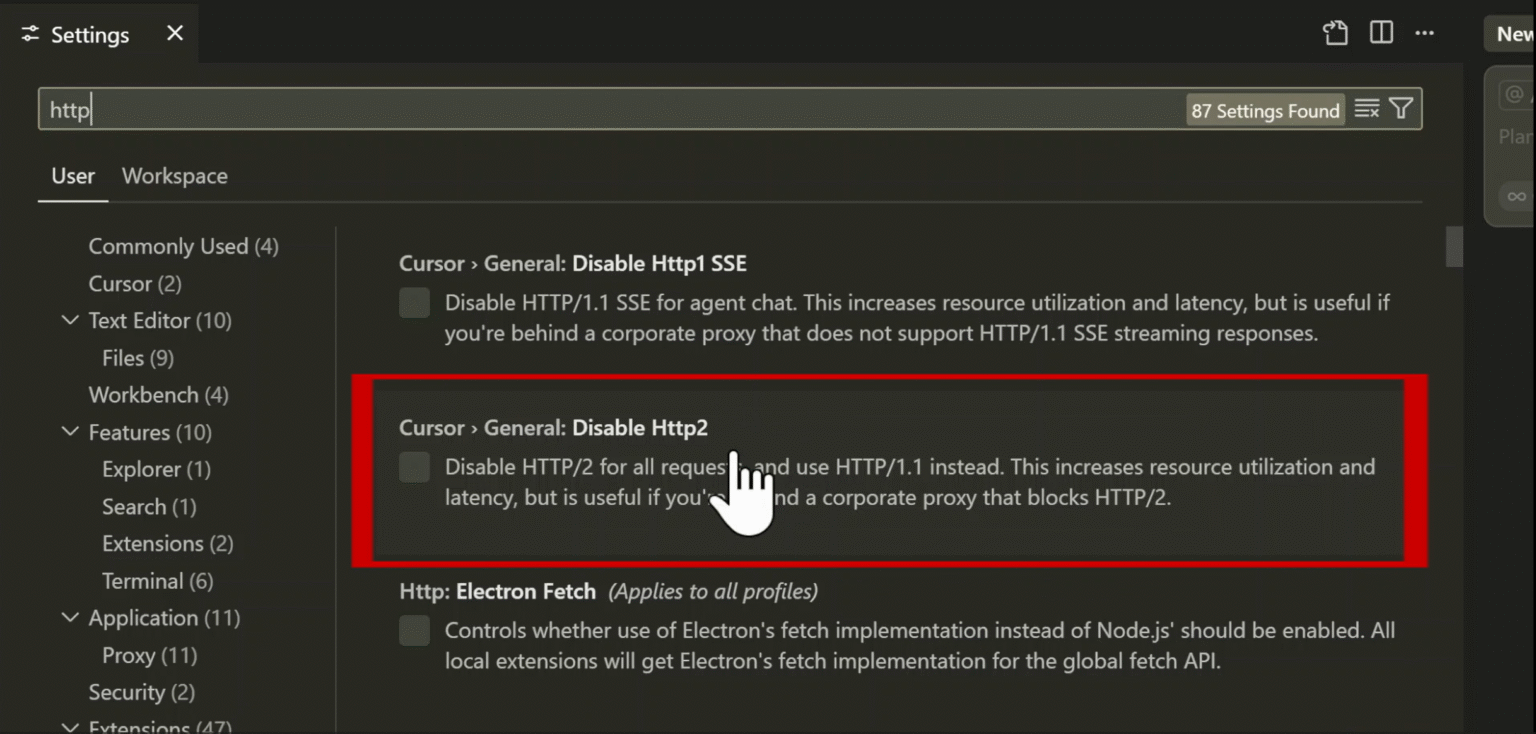Toggle the Electron Fetch checkbox
Viewport: 1536px width, 734px height.
tap(414, 631)
